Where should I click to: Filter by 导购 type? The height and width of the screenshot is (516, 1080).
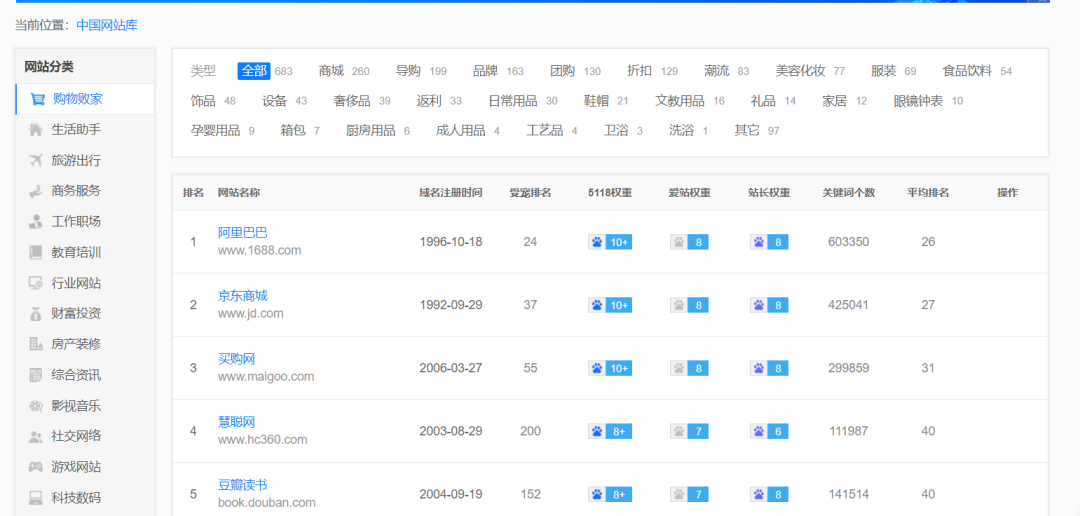(408, 71)
